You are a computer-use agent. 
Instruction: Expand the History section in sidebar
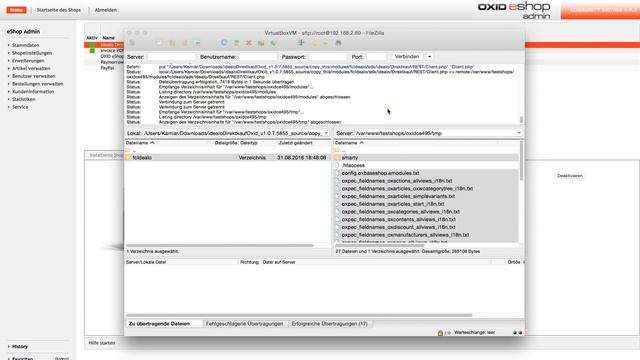[19, 347]
